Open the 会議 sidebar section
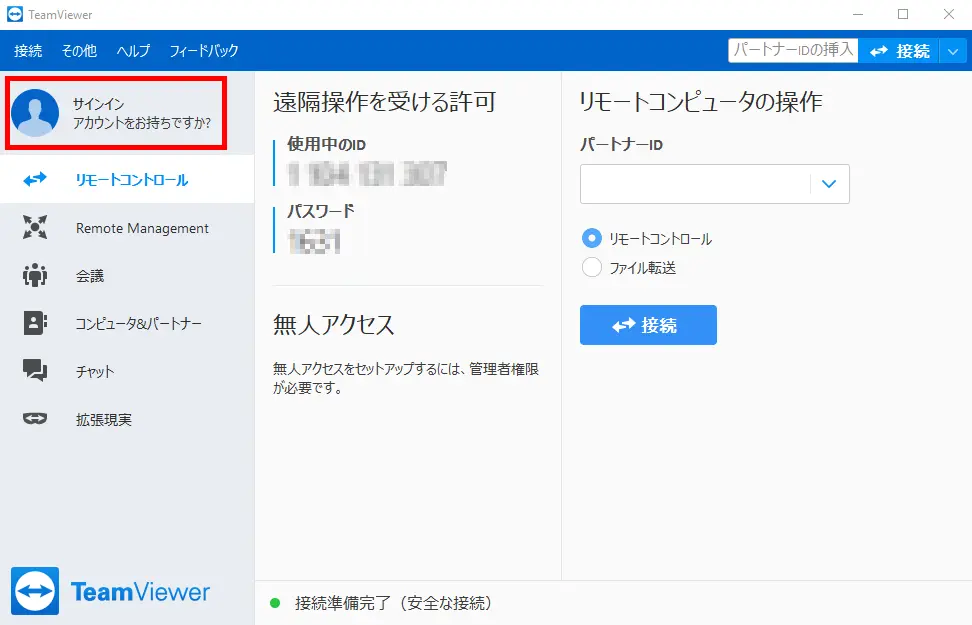 pyautogui.click(x=127, y=275)
